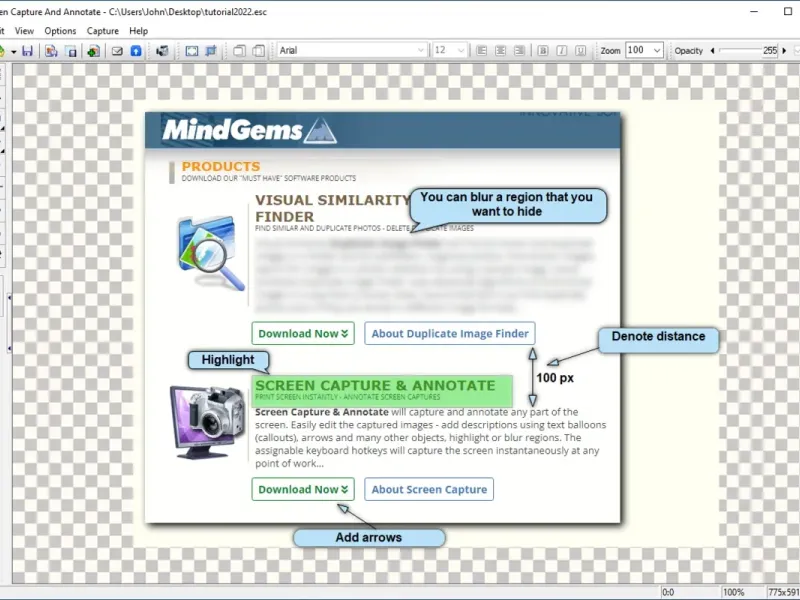Click 'About Screen Capture' button
Image resolution: width=800 pixels, height=600 pixels.
click(x=429, y=489)
